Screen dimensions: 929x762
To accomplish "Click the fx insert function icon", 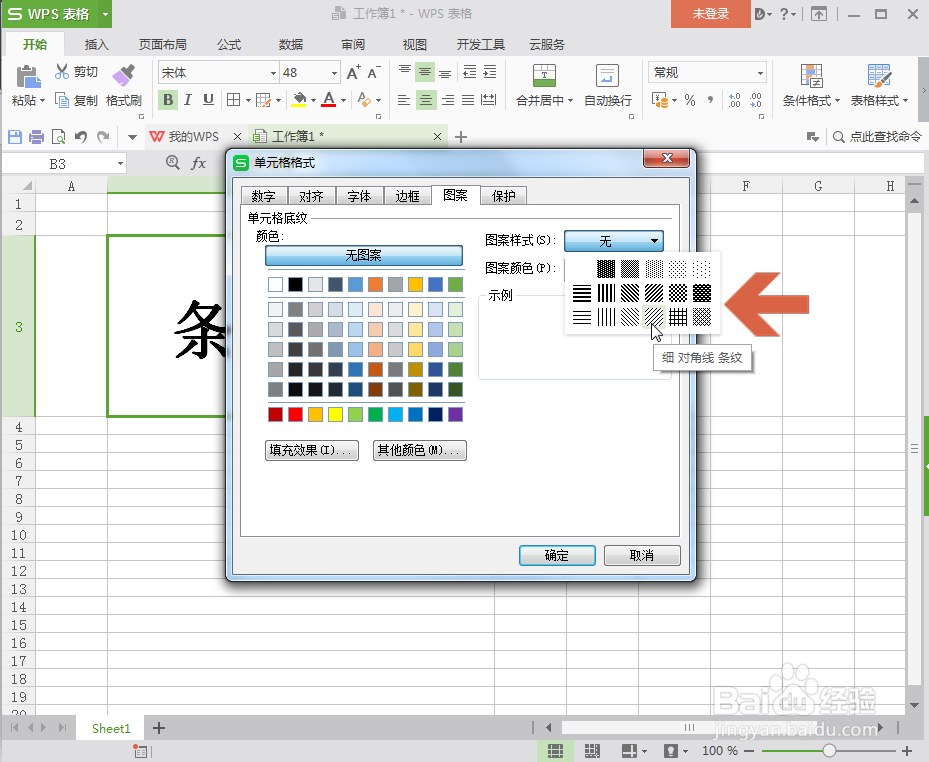I will pos(198,163).
